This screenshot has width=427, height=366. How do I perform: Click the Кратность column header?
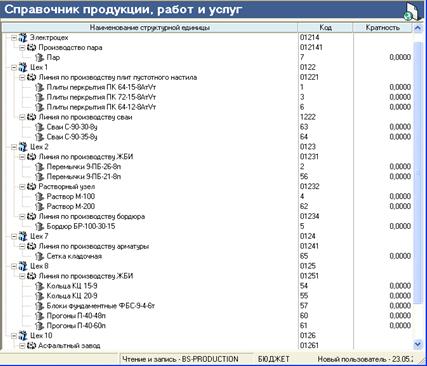click(x=382, y=28)
